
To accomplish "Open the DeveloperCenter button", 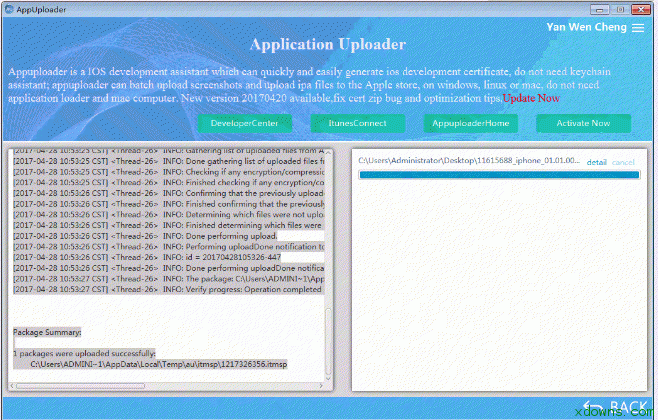I will [x=245, y=123].
